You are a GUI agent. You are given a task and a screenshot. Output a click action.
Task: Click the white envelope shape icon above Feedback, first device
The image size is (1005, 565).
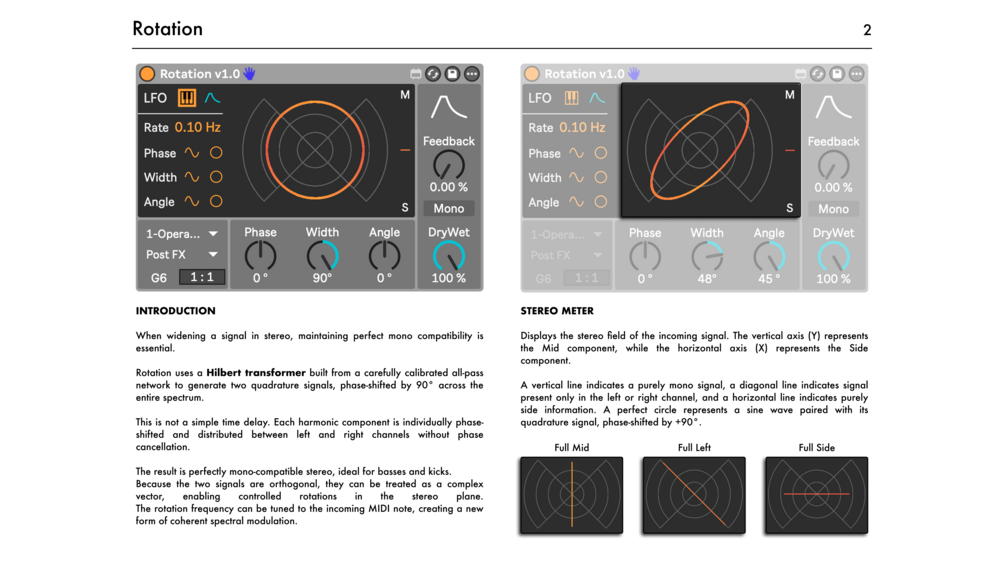point(448,107)
